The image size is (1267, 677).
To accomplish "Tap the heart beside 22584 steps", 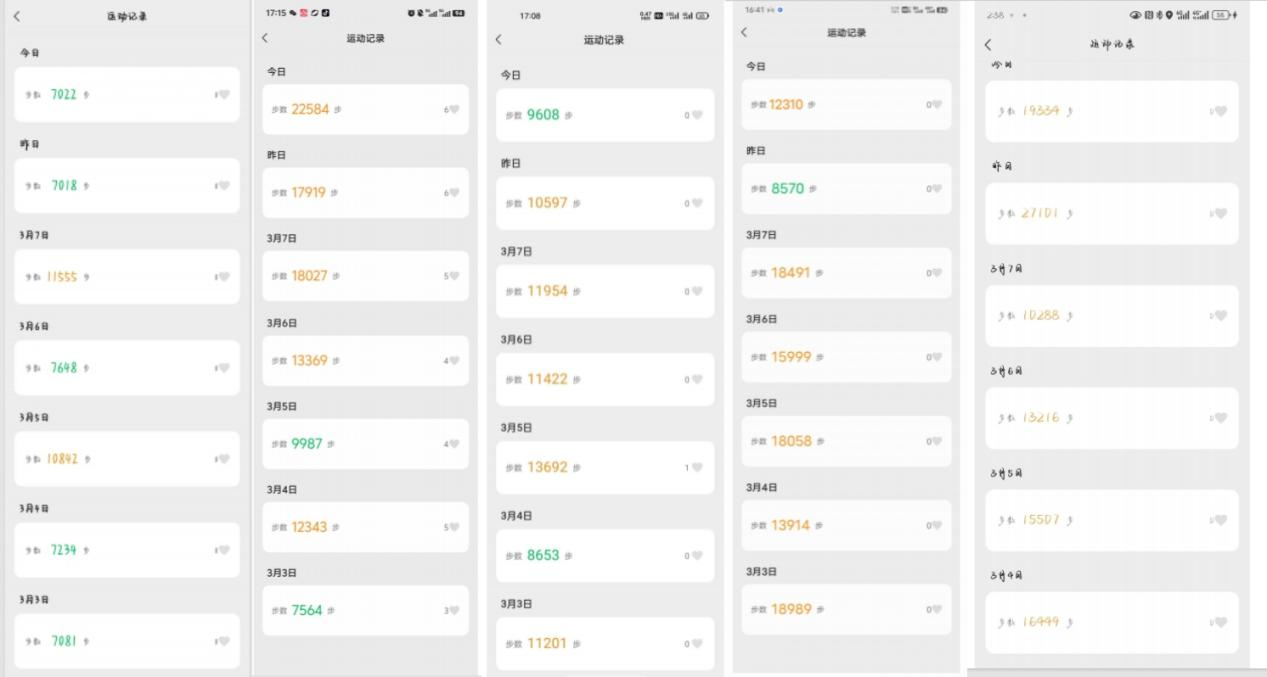I will [x=454, y=110].
